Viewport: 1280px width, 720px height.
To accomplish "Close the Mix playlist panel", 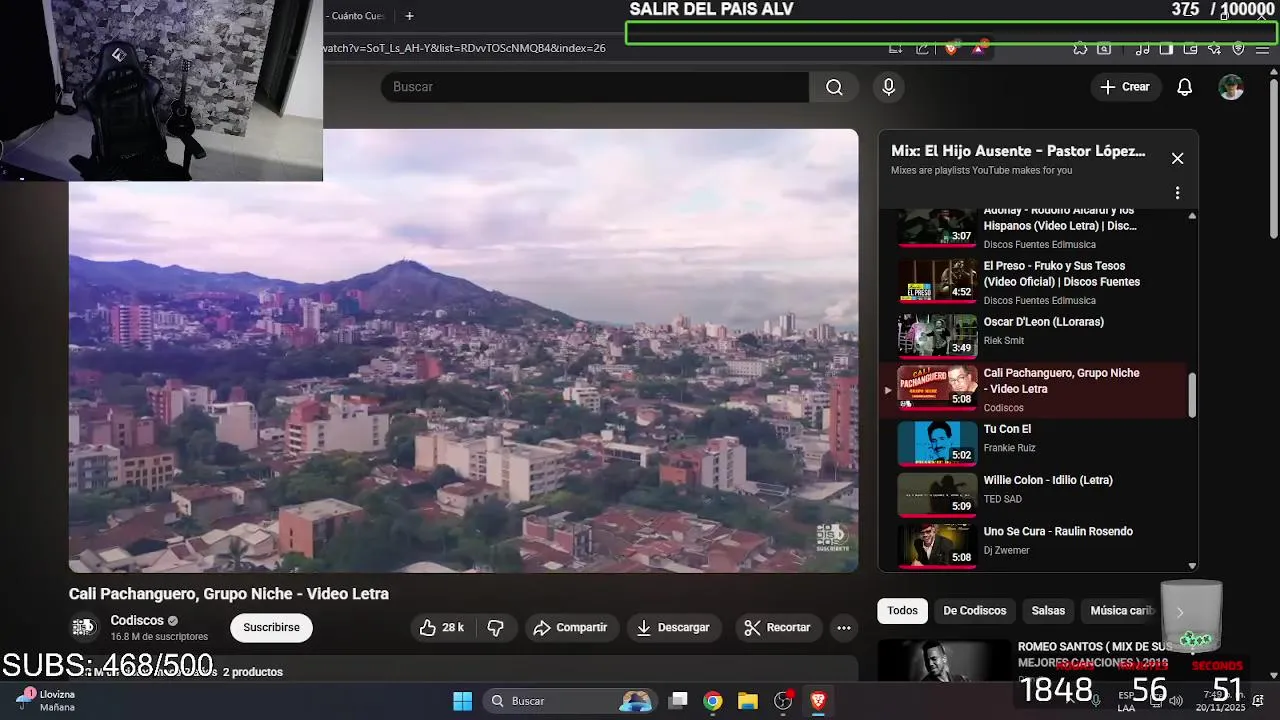I will pos(1177,158).
